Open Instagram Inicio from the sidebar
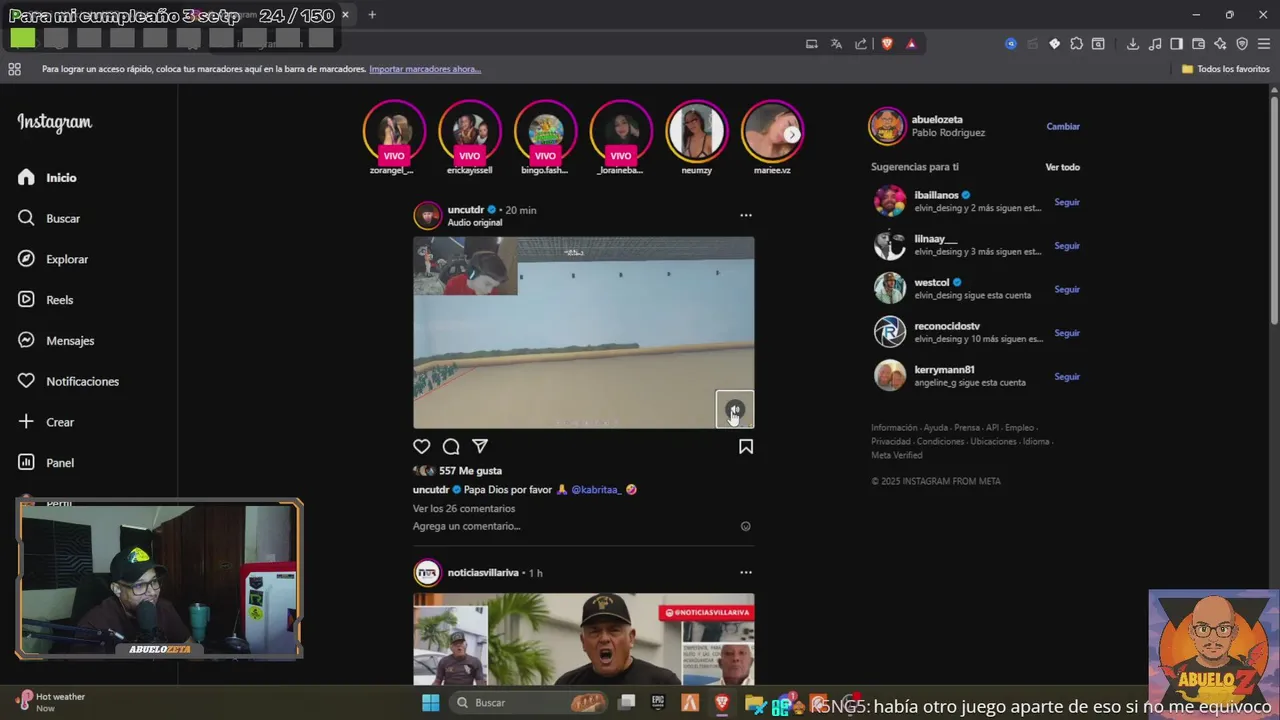The width and height of the screenshot is (1280, 720). click(x=47, y=177)
